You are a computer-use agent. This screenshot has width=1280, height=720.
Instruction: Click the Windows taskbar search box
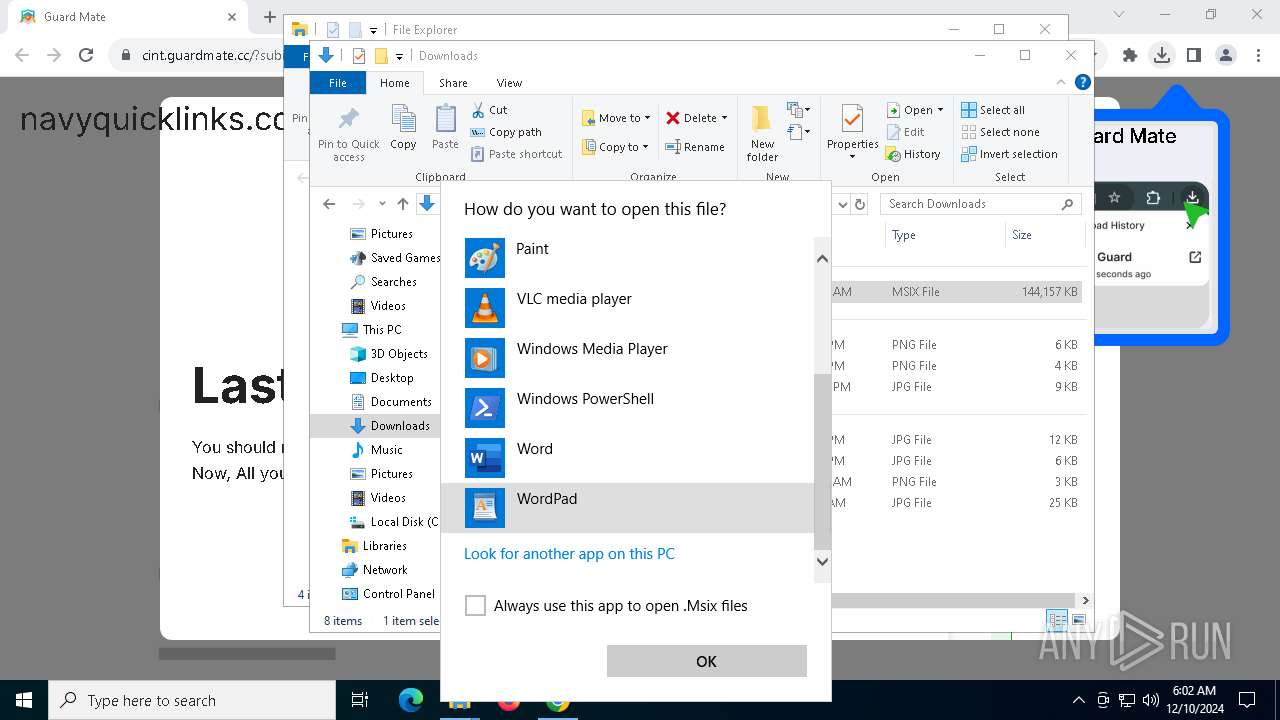pos(192,700)
